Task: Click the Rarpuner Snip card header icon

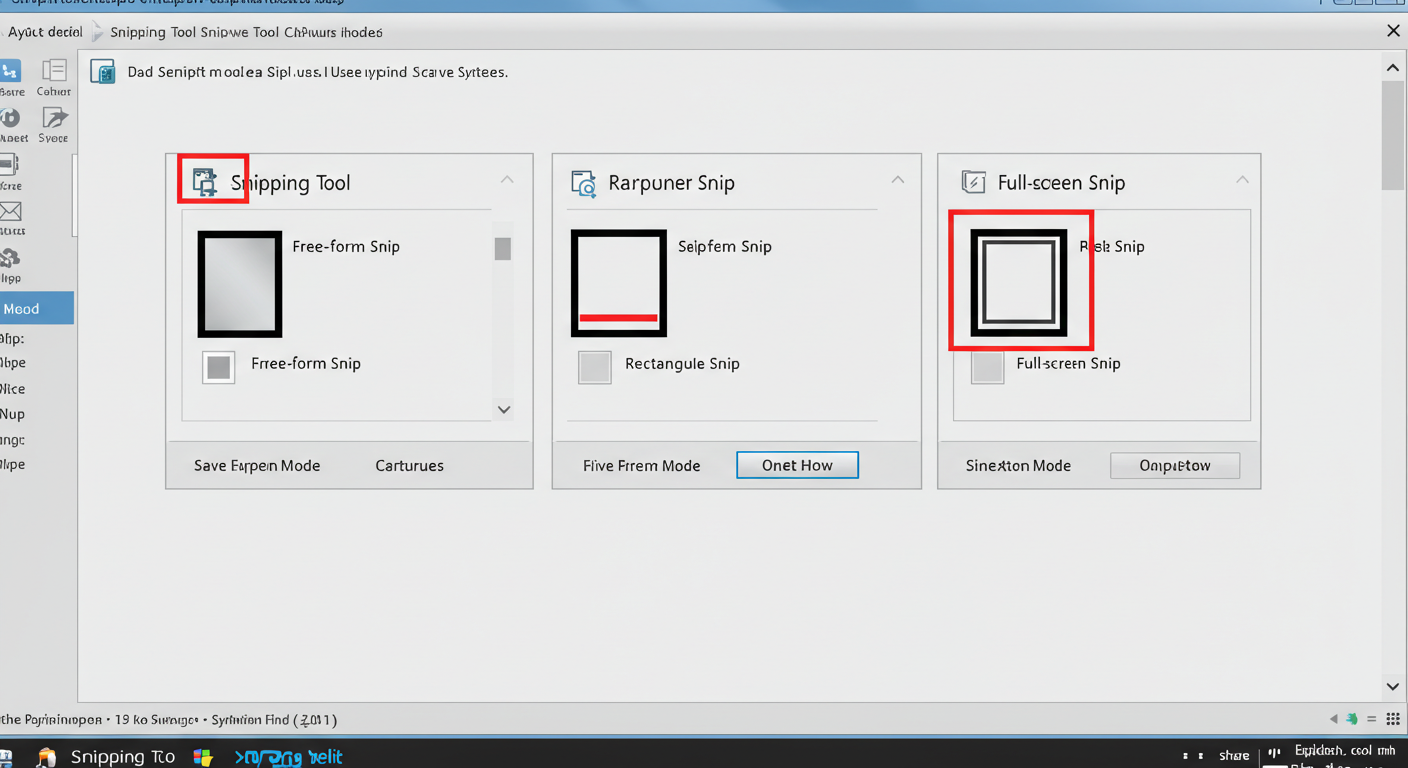Action: (583, 183)
